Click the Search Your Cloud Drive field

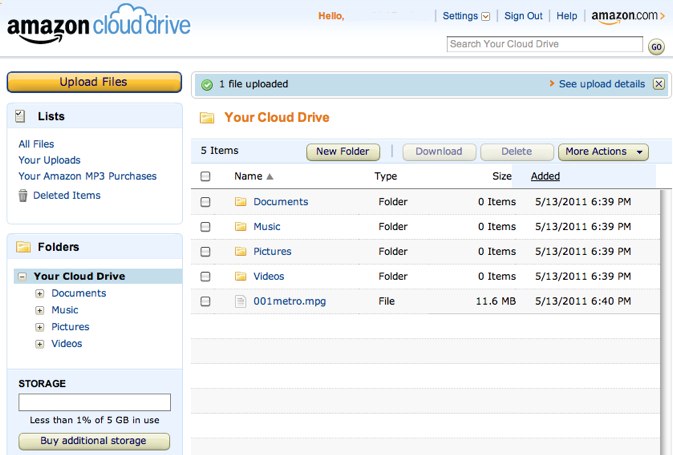pyautogui.click(x=545, y=44)
